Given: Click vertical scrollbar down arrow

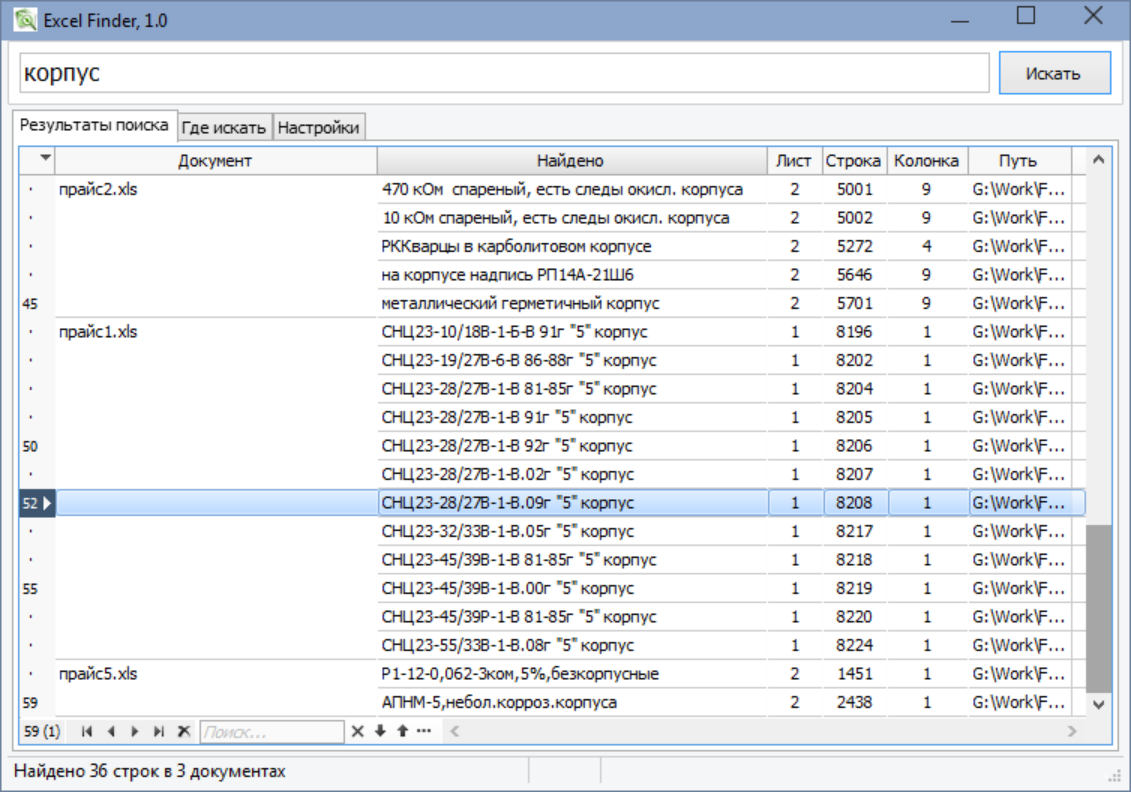Looking at the screenshot, I should pyautogui.click(x=1099, y=704).
